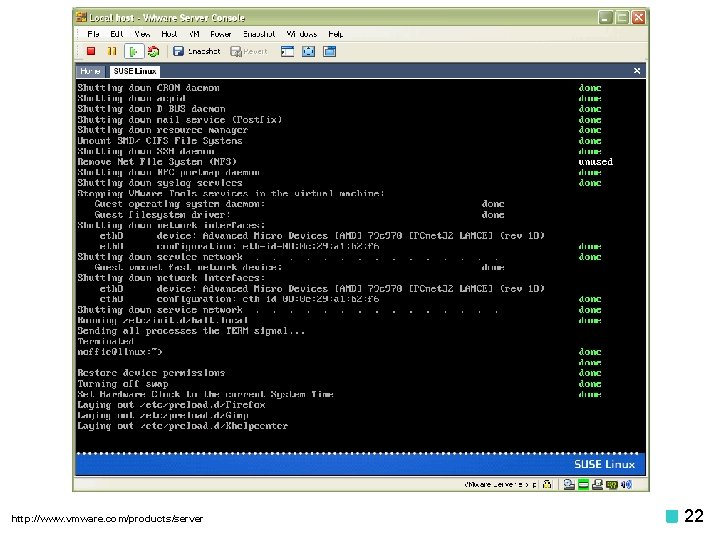Image resolution: width=720 pixels, height=540 pixels.
Task: Click the Quick Switch view icon
Action: coord(287,51)
